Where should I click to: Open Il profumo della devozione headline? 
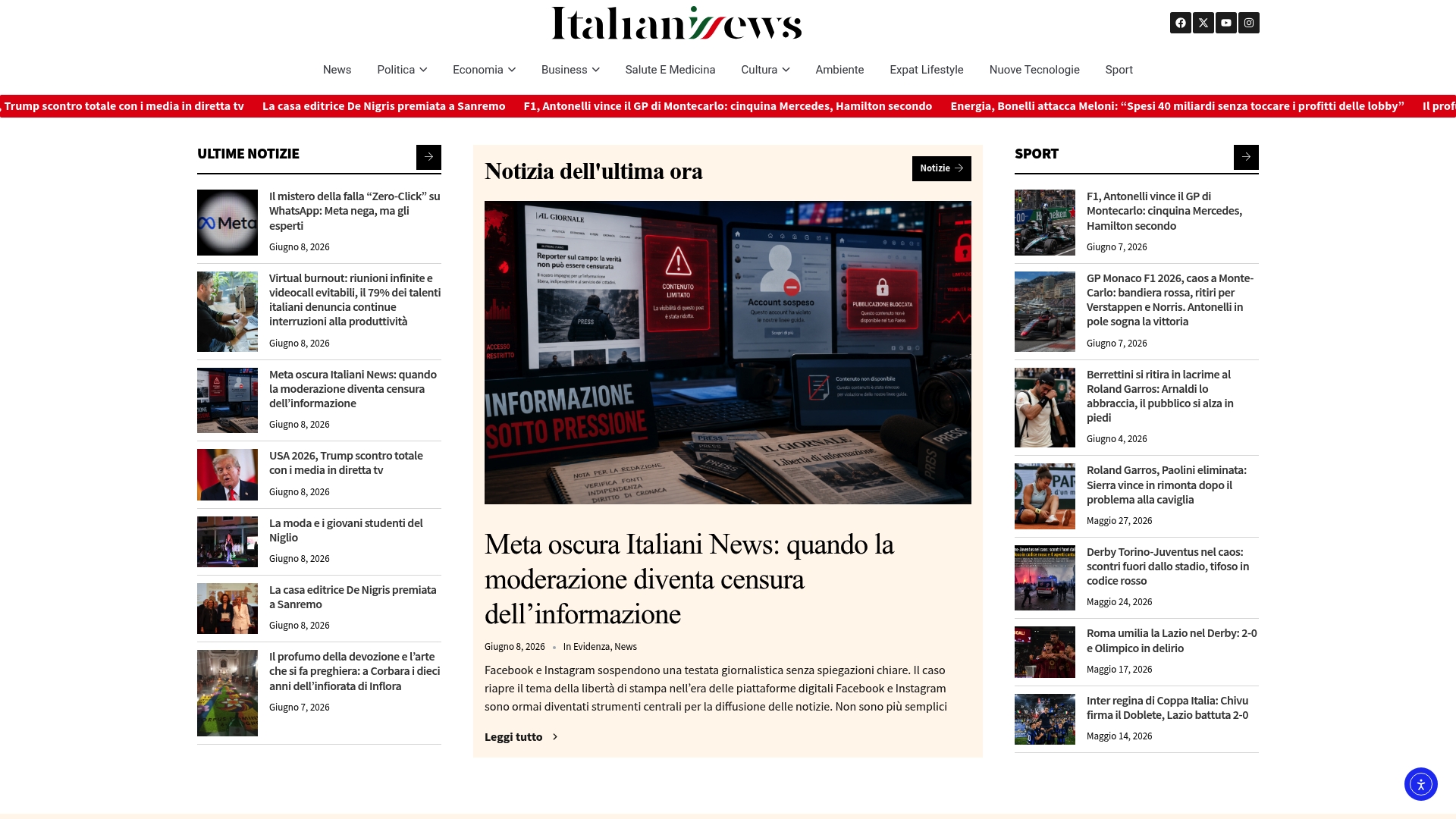(x=354, y=671)
